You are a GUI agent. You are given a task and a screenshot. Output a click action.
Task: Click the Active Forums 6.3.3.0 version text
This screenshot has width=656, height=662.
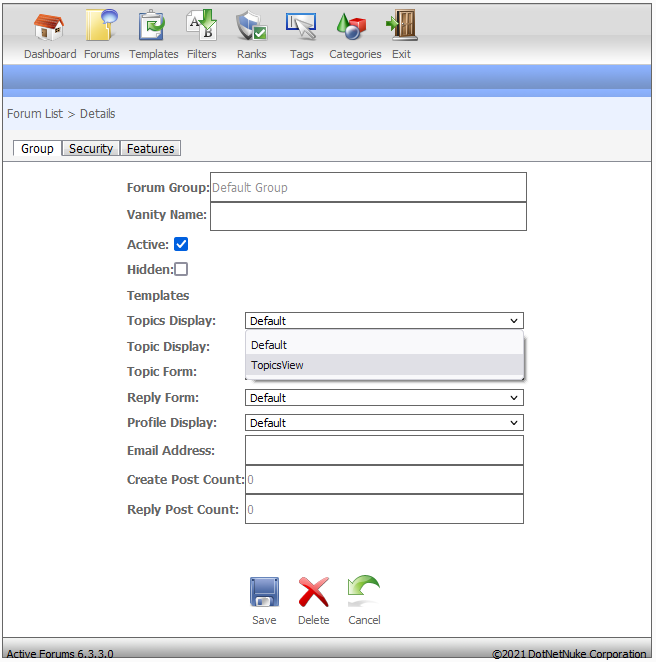pos(60,654)
